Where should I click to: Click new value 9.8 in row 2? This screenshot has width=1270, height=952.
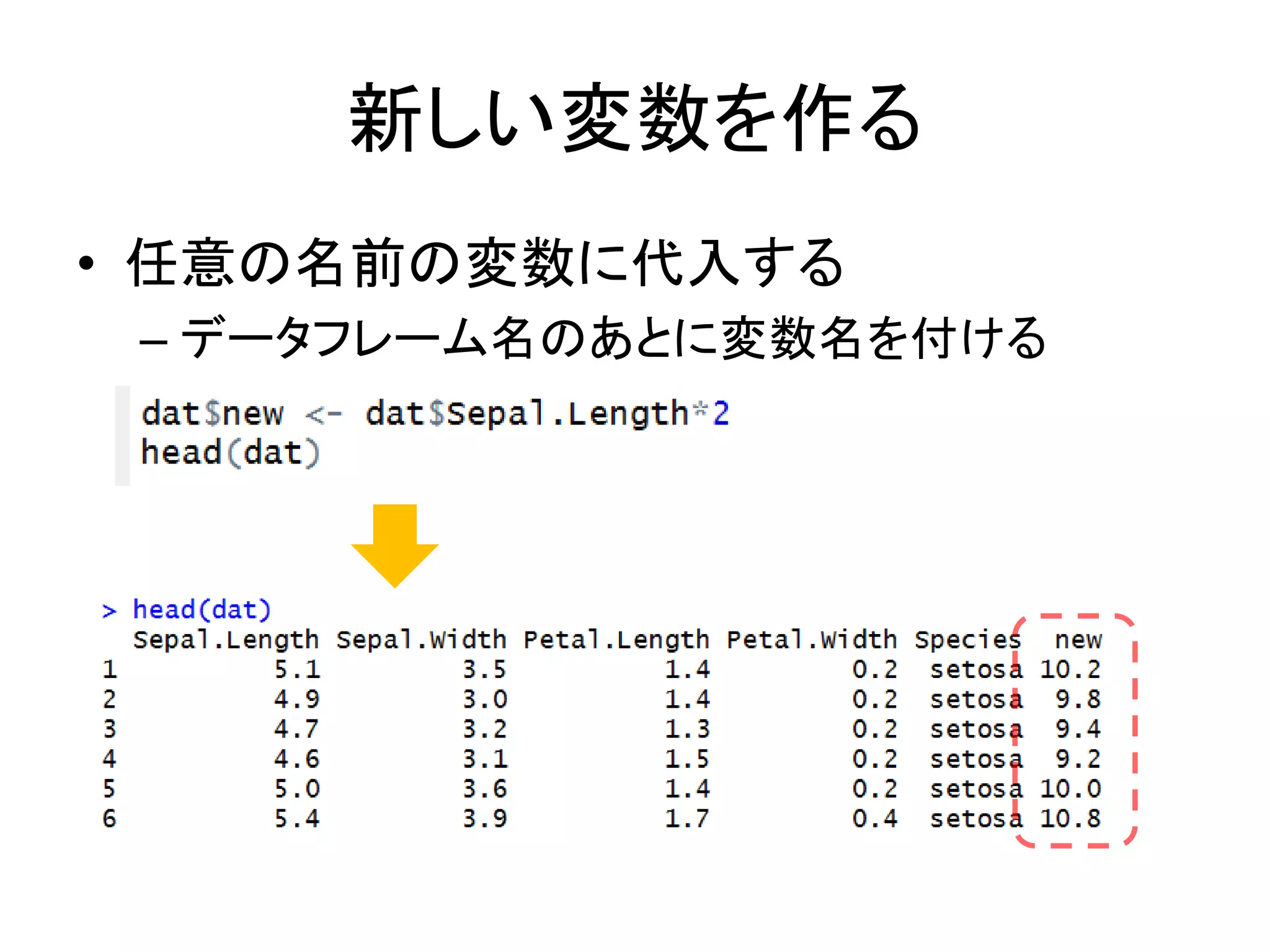tap(1078, 699)
